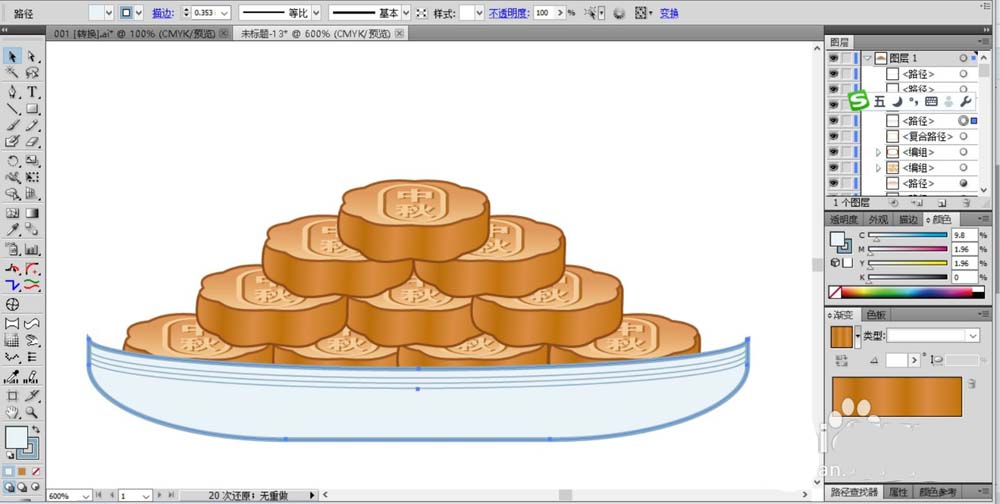The height and width of the screenshot is (504, 1000).
Task: Click the delete gradient stop trash icon
Action: (x=971, y=383)
